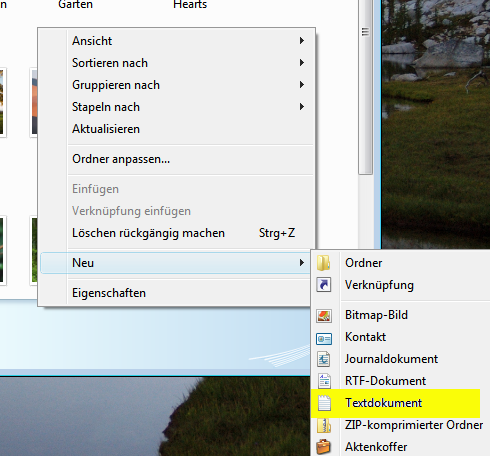Click the Aktenkoffer briefcase icon
Image resolution: width=490 pixels, height=456 pixels.
323,447
